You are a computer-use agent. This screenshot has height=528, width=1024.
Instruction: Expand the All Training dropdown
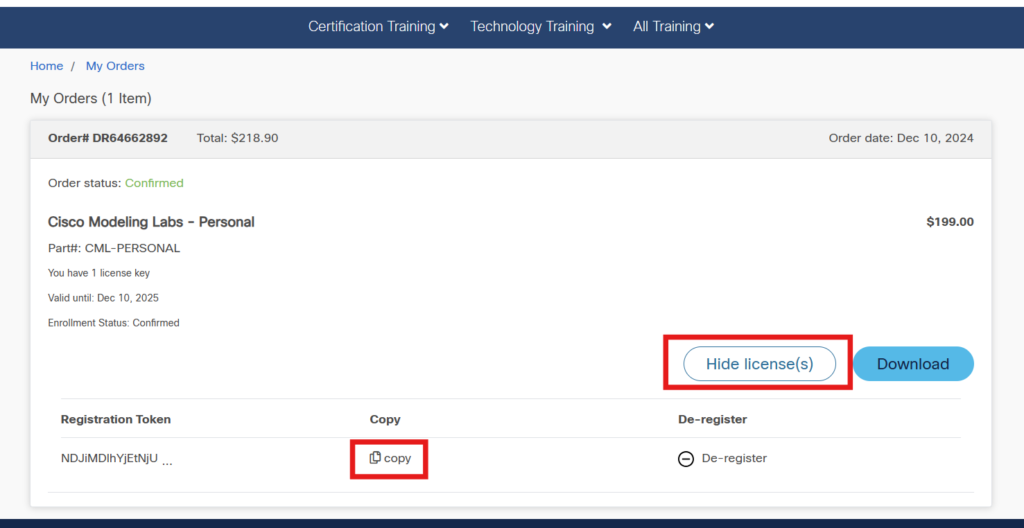pos(673,27)
